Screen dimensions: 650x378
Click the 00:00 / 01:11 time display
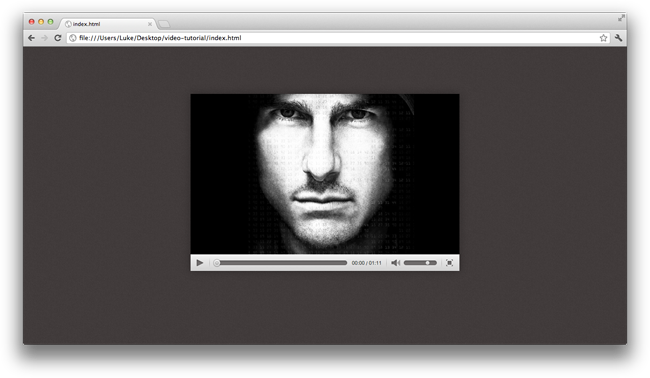pyautogui.click(x=366, y=263)
